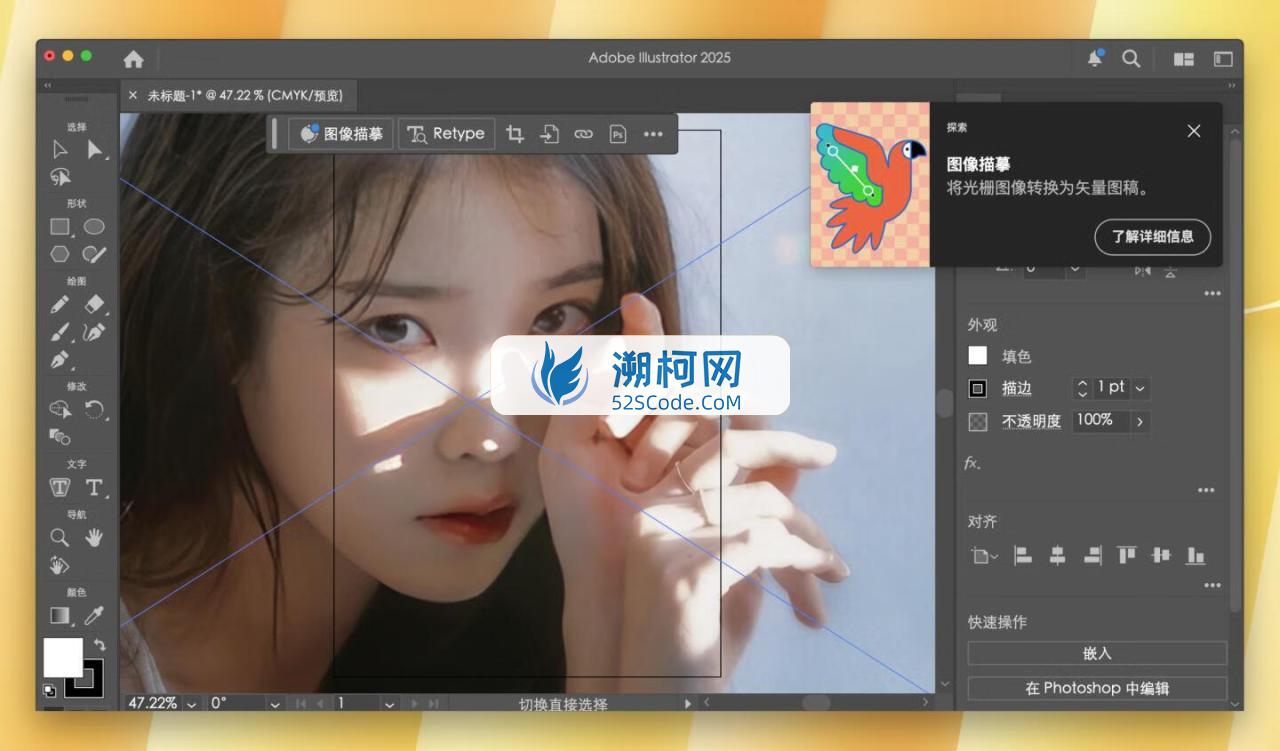Open the arrange documents icon
This screenshot has width=1280, height=751.
(x=1184, y=59)
